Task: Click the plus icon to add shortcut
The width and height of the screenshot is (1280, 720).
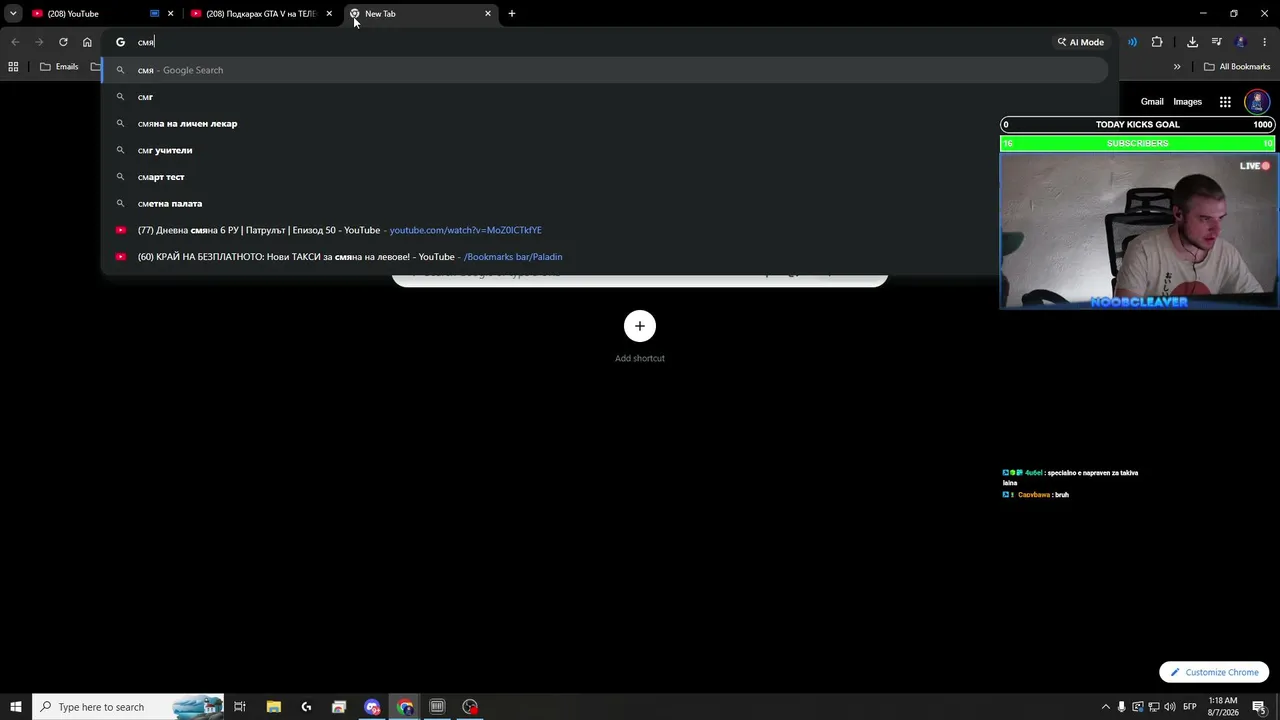Action: 640,326
